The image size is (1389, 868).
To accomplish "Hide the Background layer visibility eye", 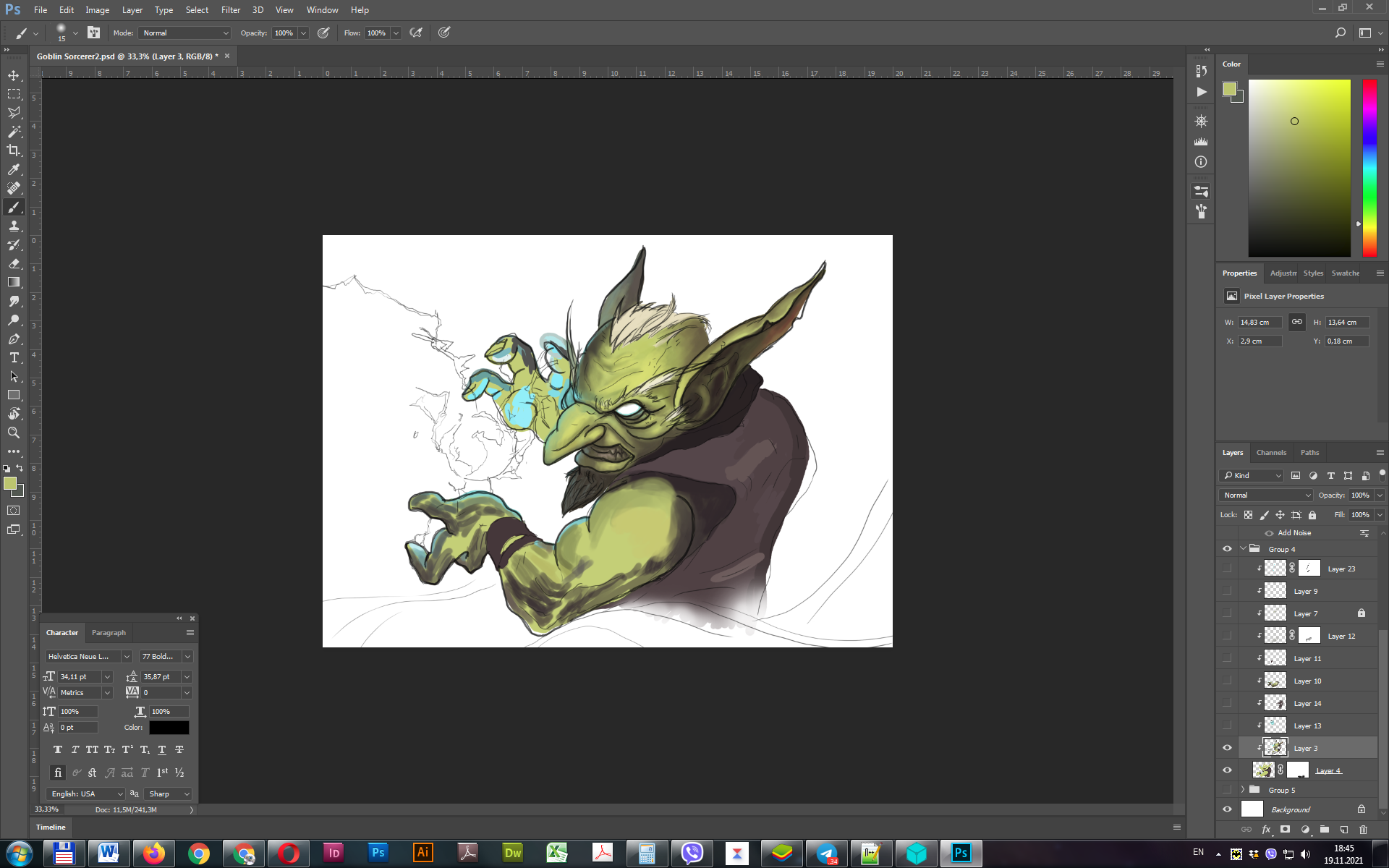I will click(x=1227, y=809).
